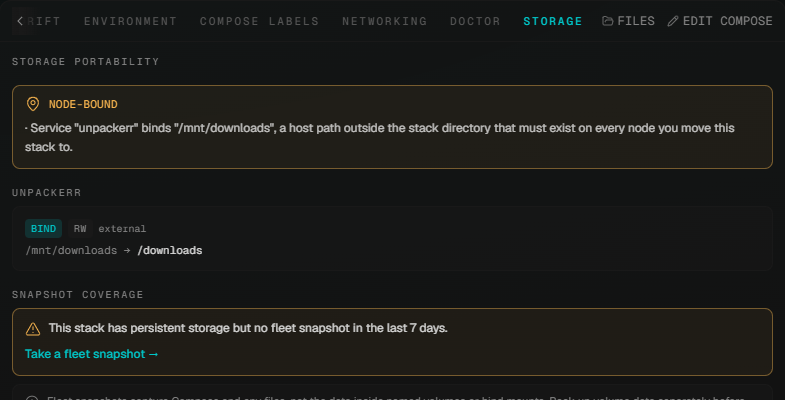785x400 pixels.
Task: Click the left chevron tab-scroll arrow
Action: [x=20, y=21]
